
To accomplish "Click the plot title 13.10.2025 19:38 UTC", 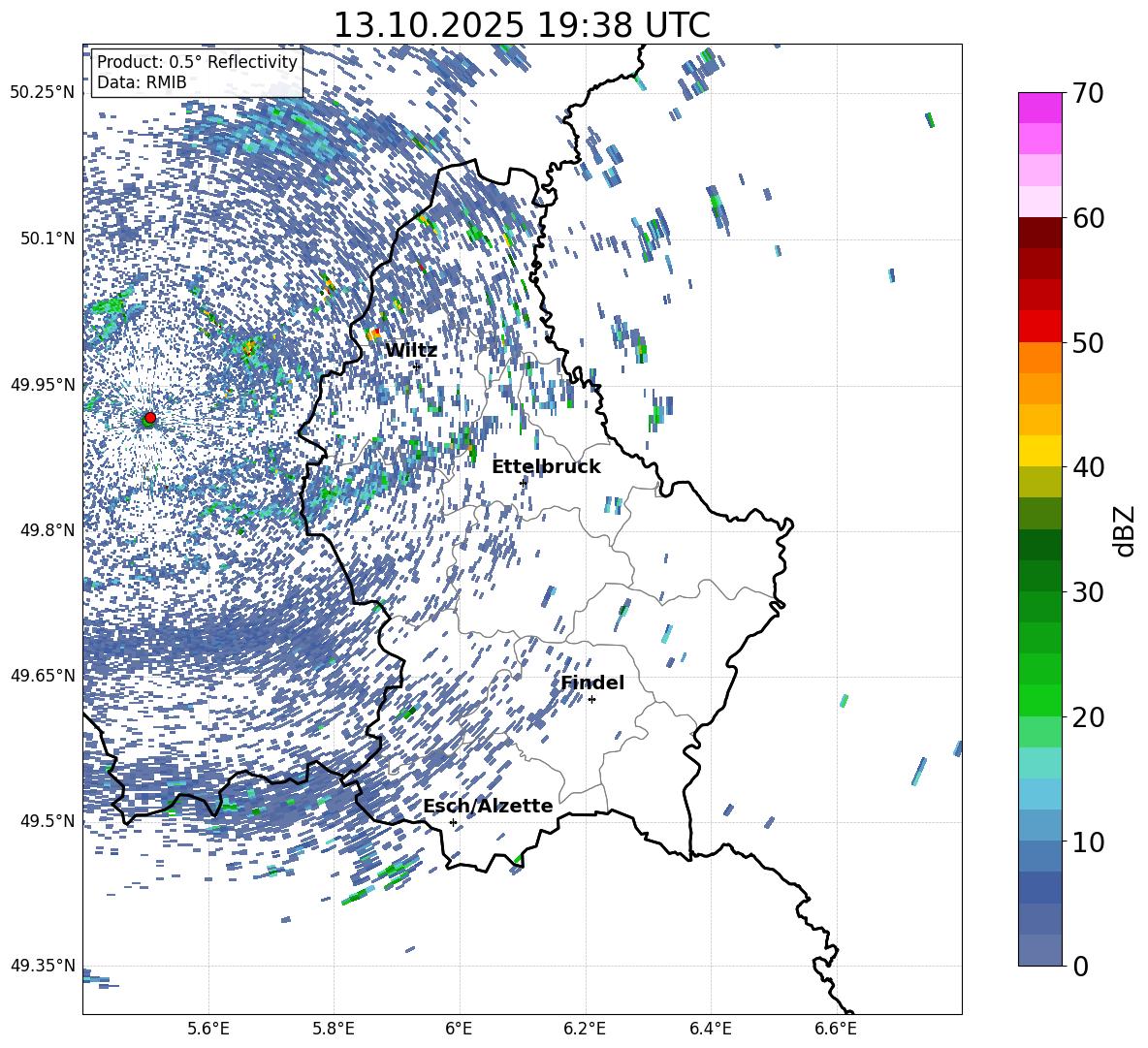I will (522, 25).
